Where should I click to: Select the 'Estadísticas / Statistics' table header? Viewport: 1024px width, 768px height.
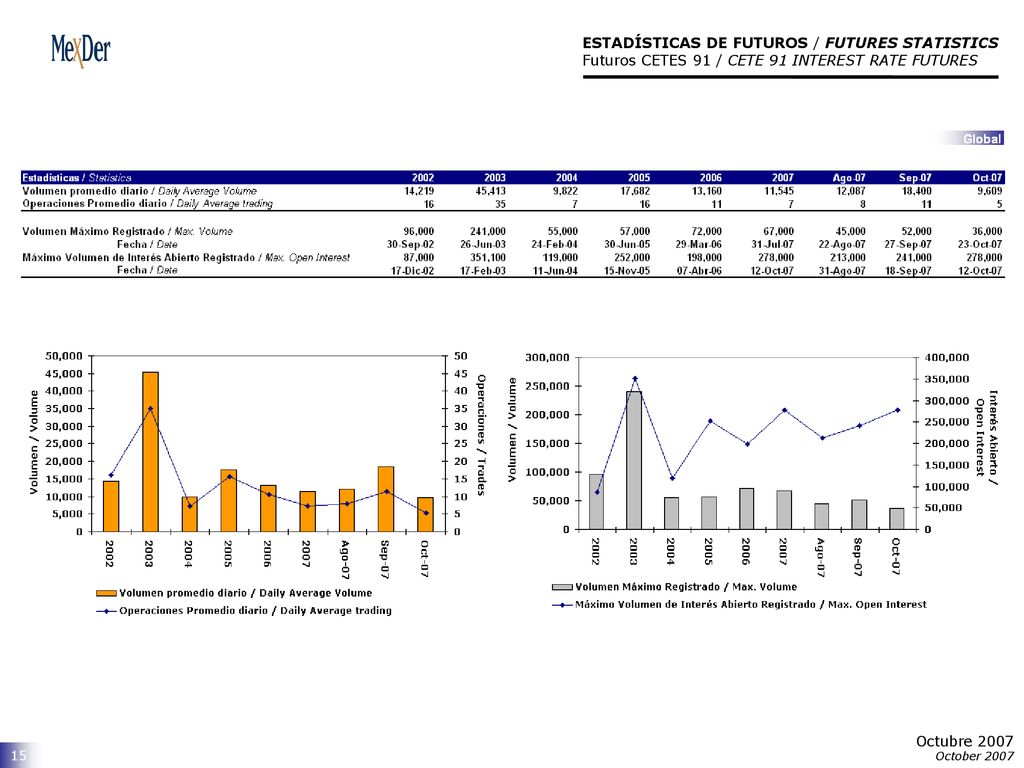pyautogui.click(x=77, y=178)
